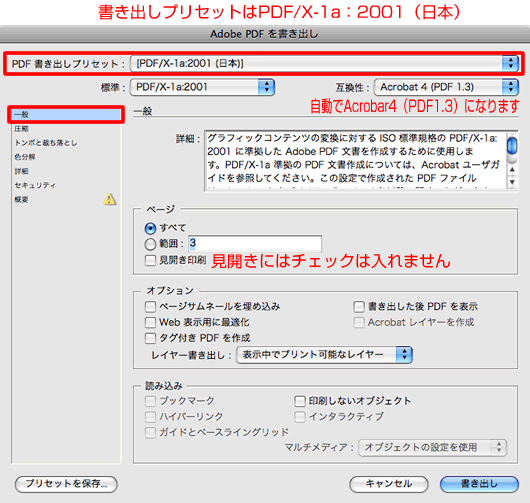Enable タグ付き PDF を作成 checkbox

click(x=150, y=338)
